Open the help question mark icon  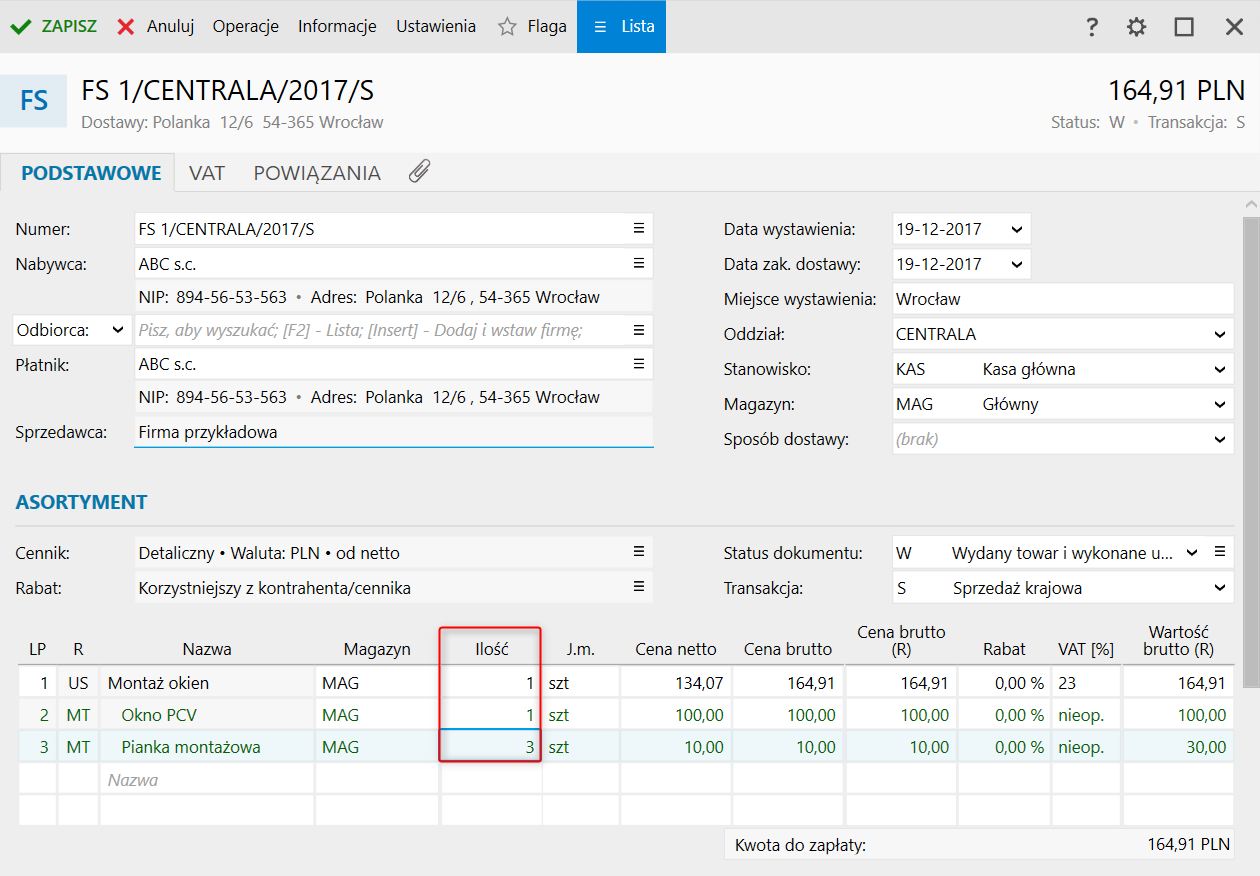[x=1092, y=27]
